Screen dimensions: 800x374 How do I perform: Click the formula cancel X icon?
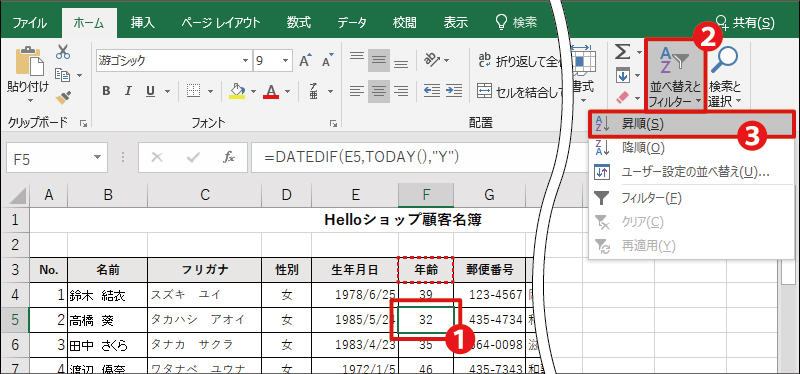point(157,157)
